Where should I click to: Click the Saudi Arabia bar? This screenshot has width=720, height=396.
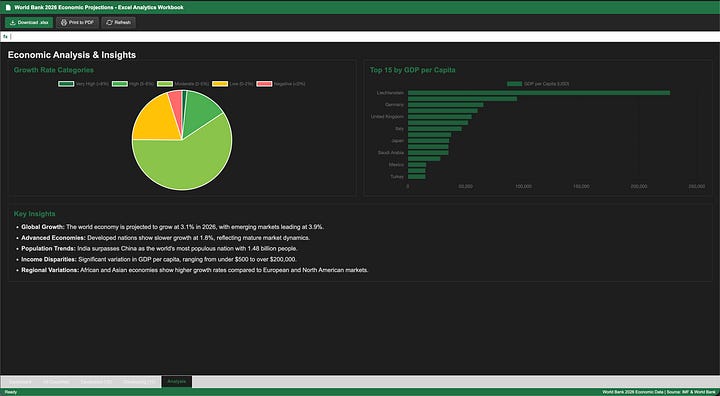click(x=428, y=153)
